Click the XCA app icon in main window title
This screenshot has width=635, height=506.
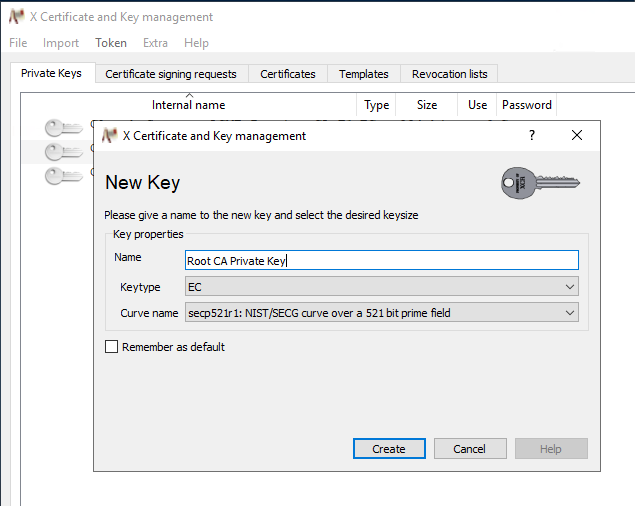point(17,17)
